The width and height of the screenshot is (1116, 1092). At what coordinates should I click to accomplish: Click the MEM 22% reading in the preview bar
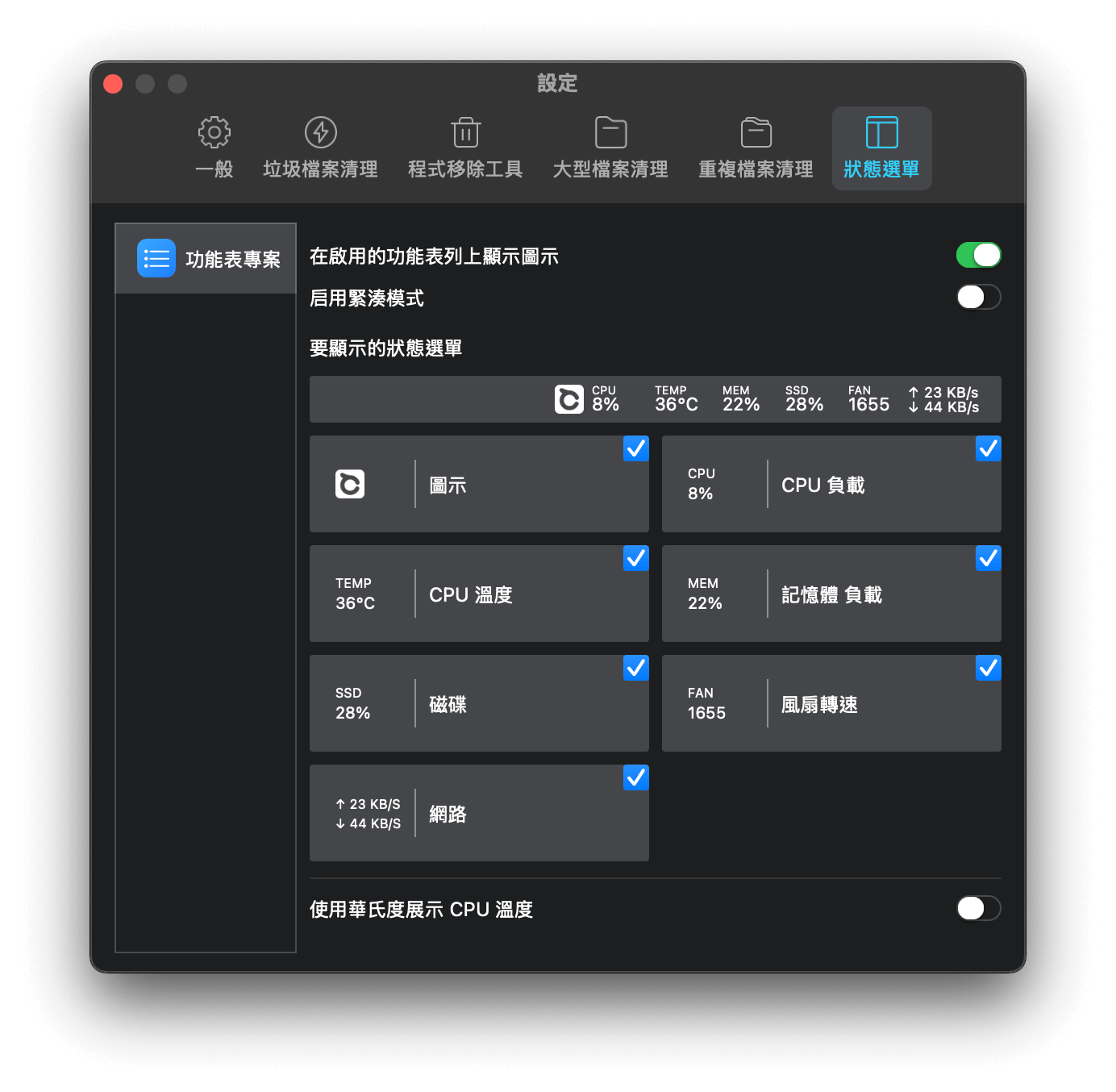741,399
